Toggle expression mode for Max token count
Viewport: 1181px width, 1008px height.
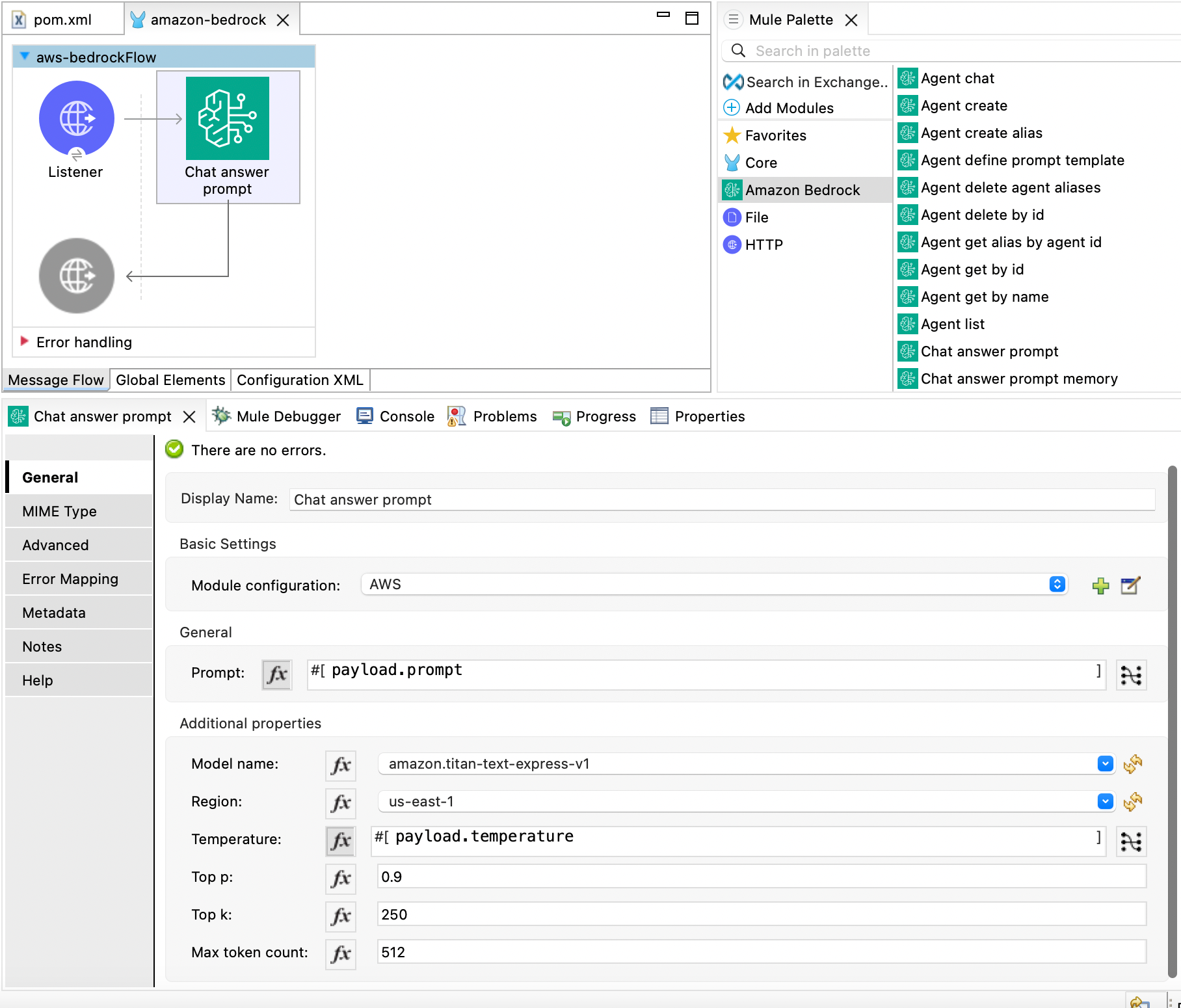click(341, 954)
